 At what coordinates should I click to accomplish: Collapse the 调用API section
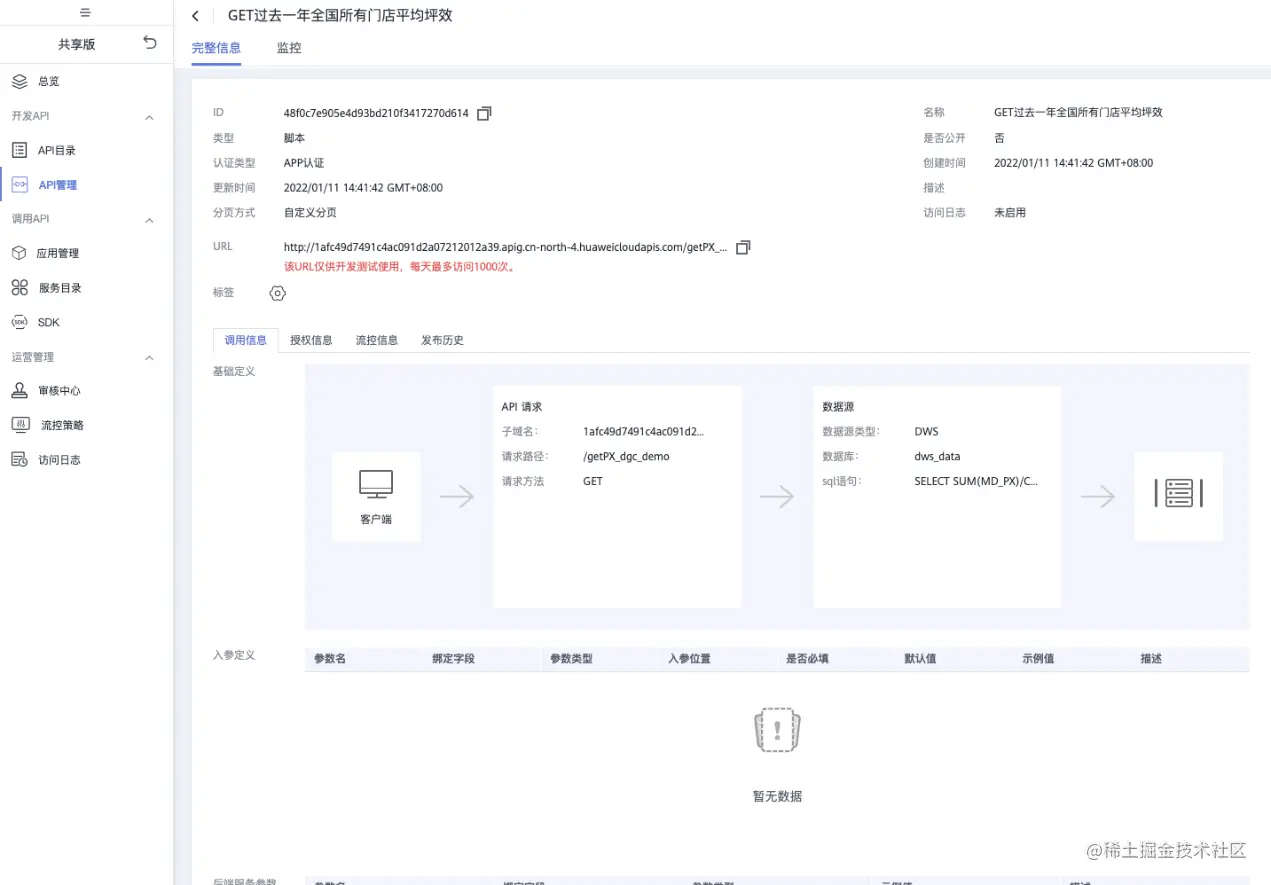click(150, 220)
